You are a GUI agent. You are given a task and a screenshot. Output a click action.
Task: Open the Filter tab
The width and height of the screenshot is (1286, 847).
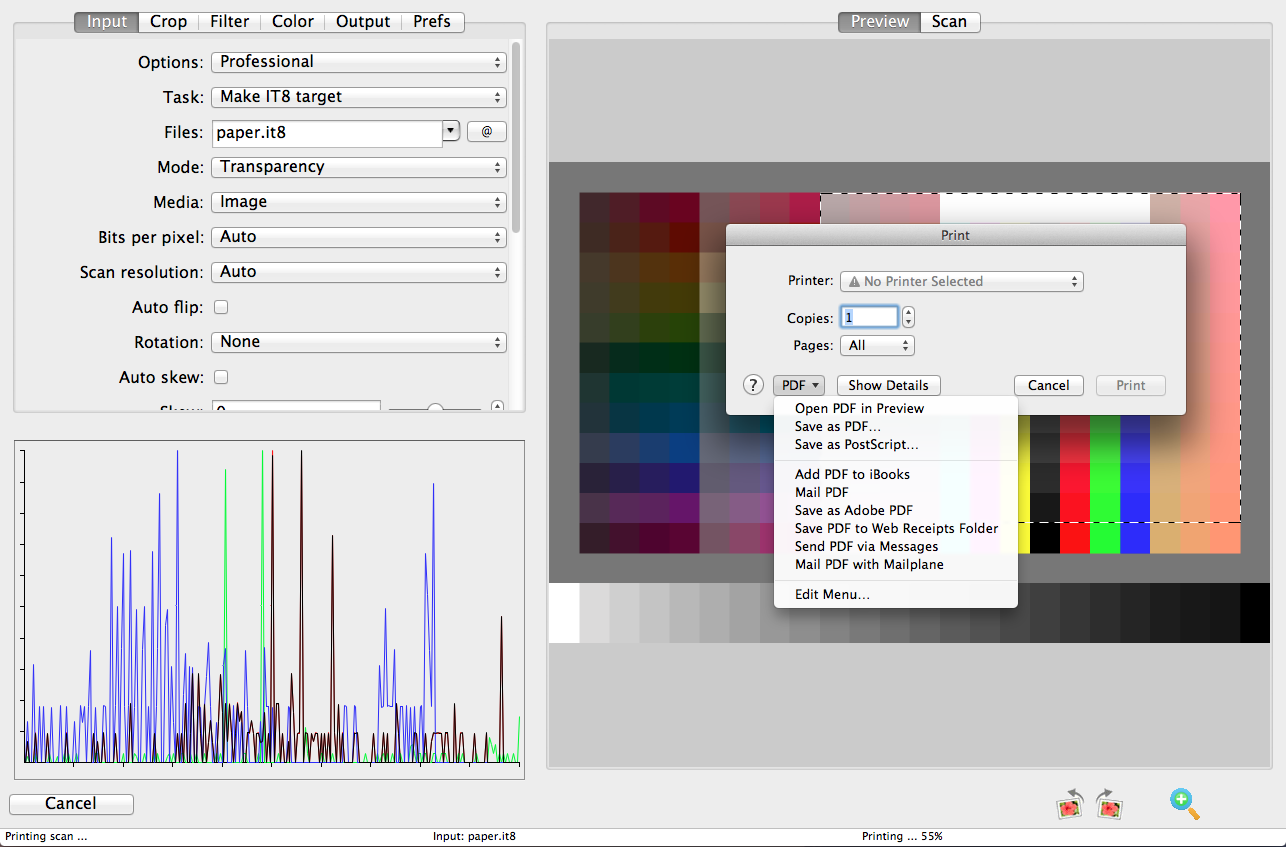(230, 21)
